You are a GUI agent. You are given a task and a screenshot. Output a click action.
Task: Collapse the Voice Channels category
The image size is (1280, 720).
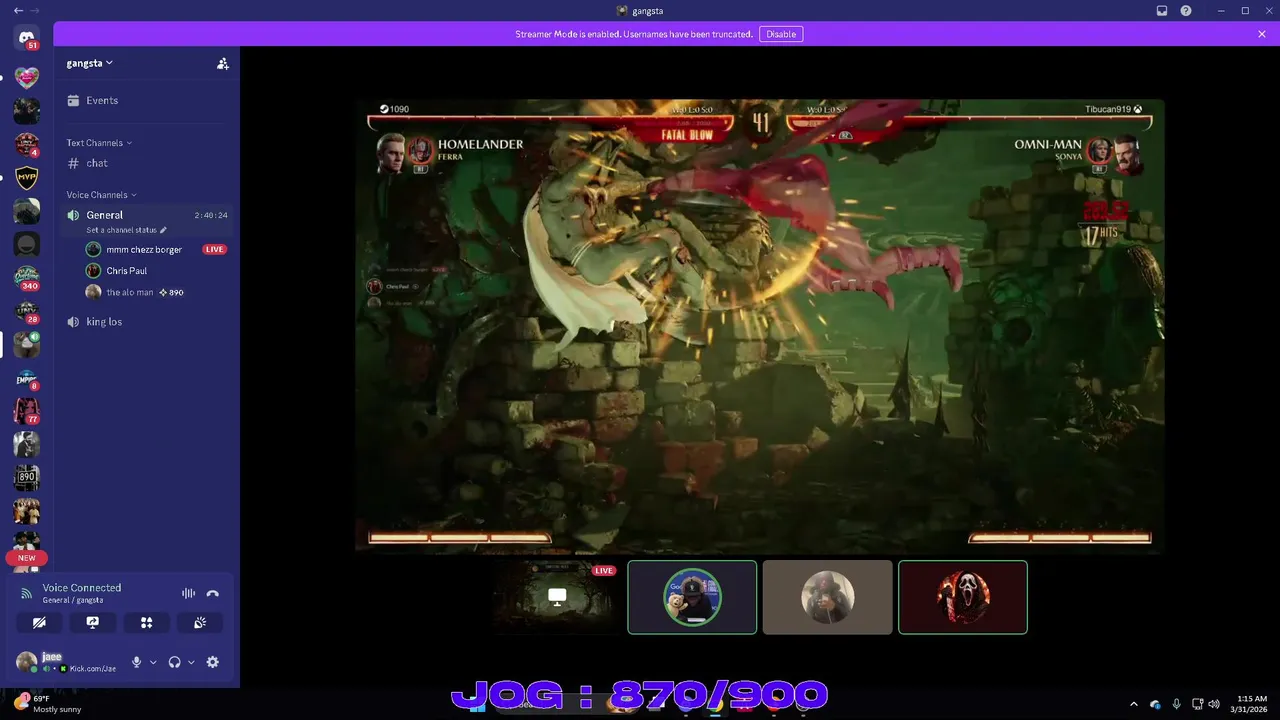pos(101,195)
